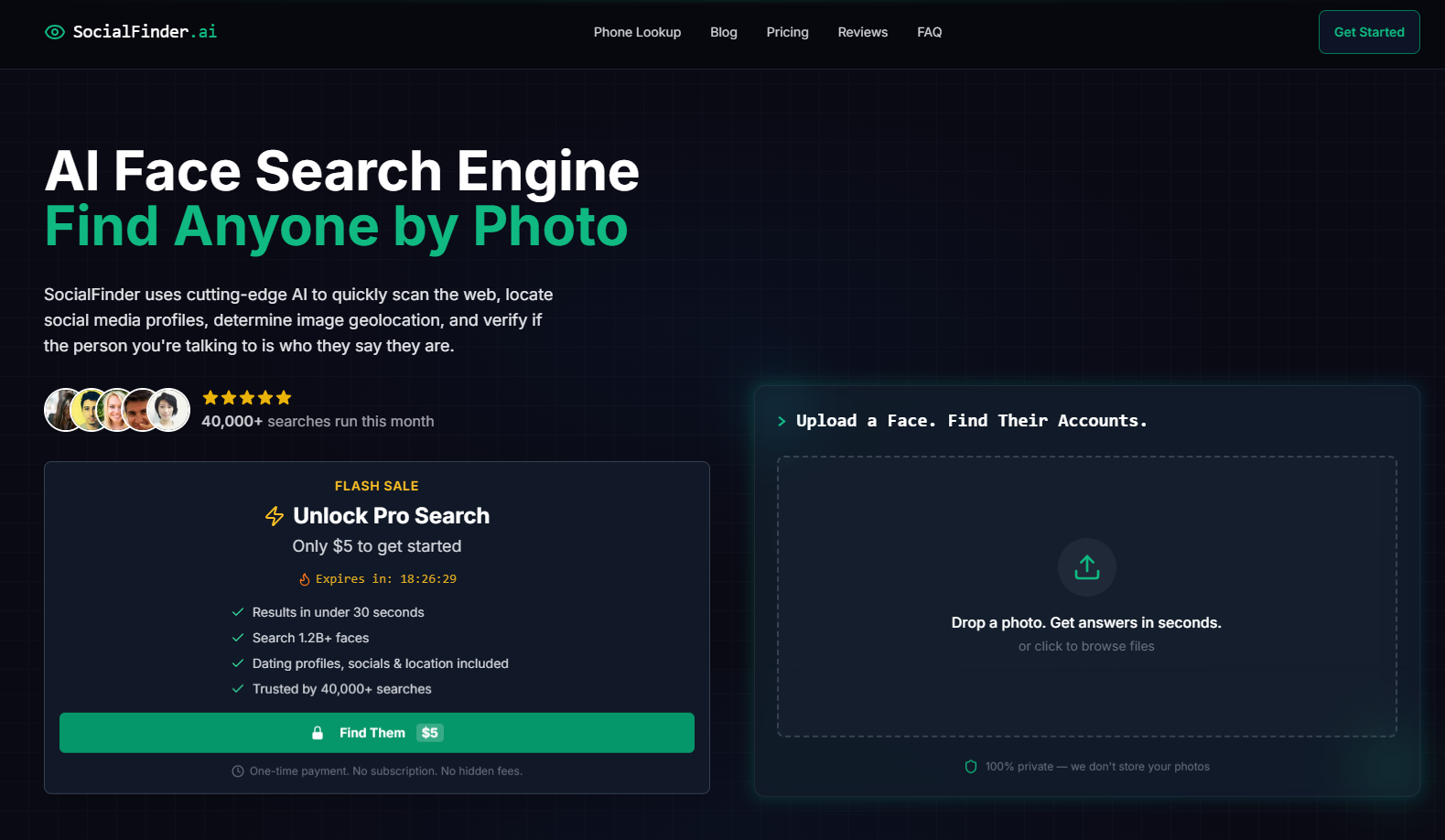
Task: Click the chevron prompt icon before Upload a Face
Action: click(x=782, y=421)
